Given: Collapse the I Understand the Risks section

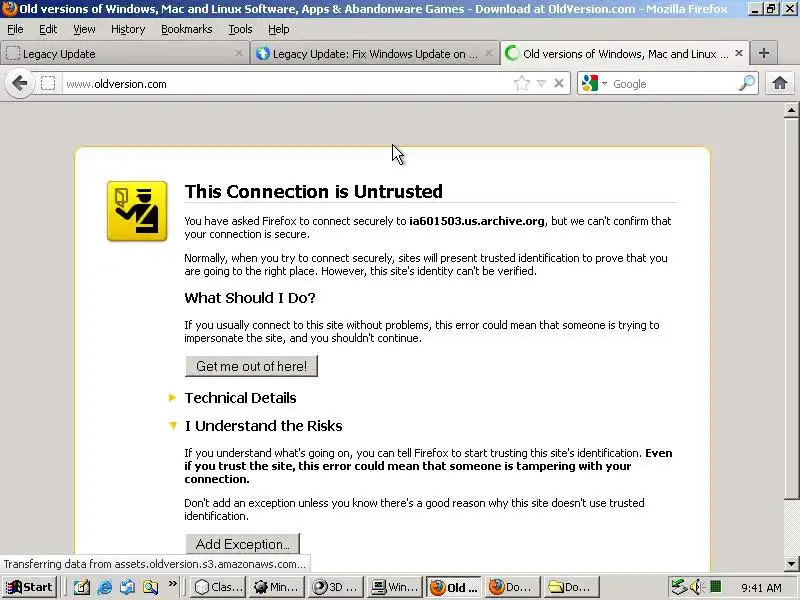Looking at the screenshot, I should [x=256, y=426].
